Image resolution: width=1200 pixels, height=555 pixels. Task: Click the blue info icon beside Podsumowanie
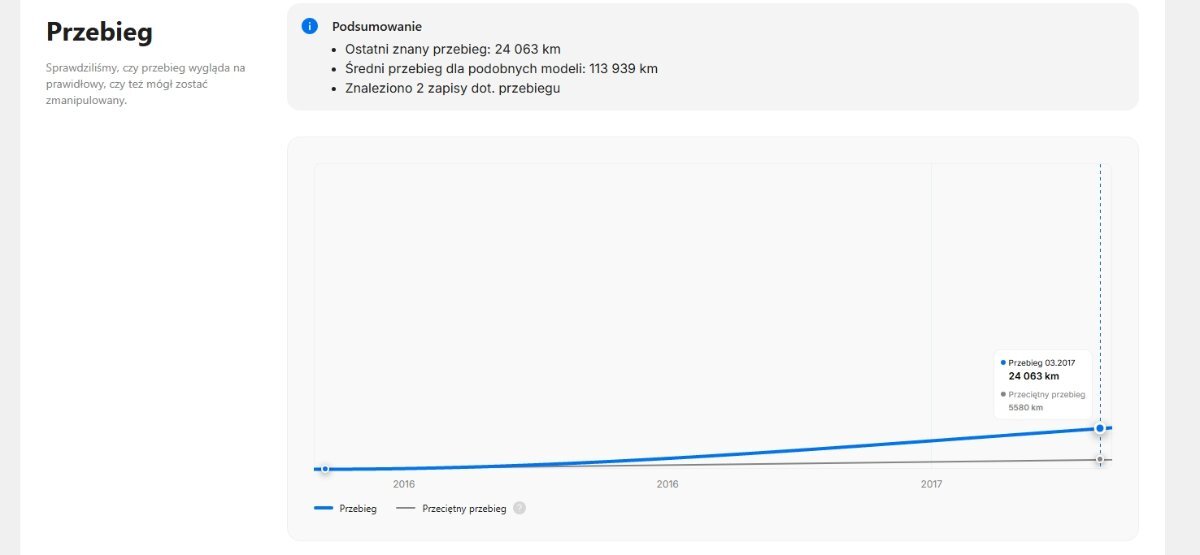coord(310,26)
